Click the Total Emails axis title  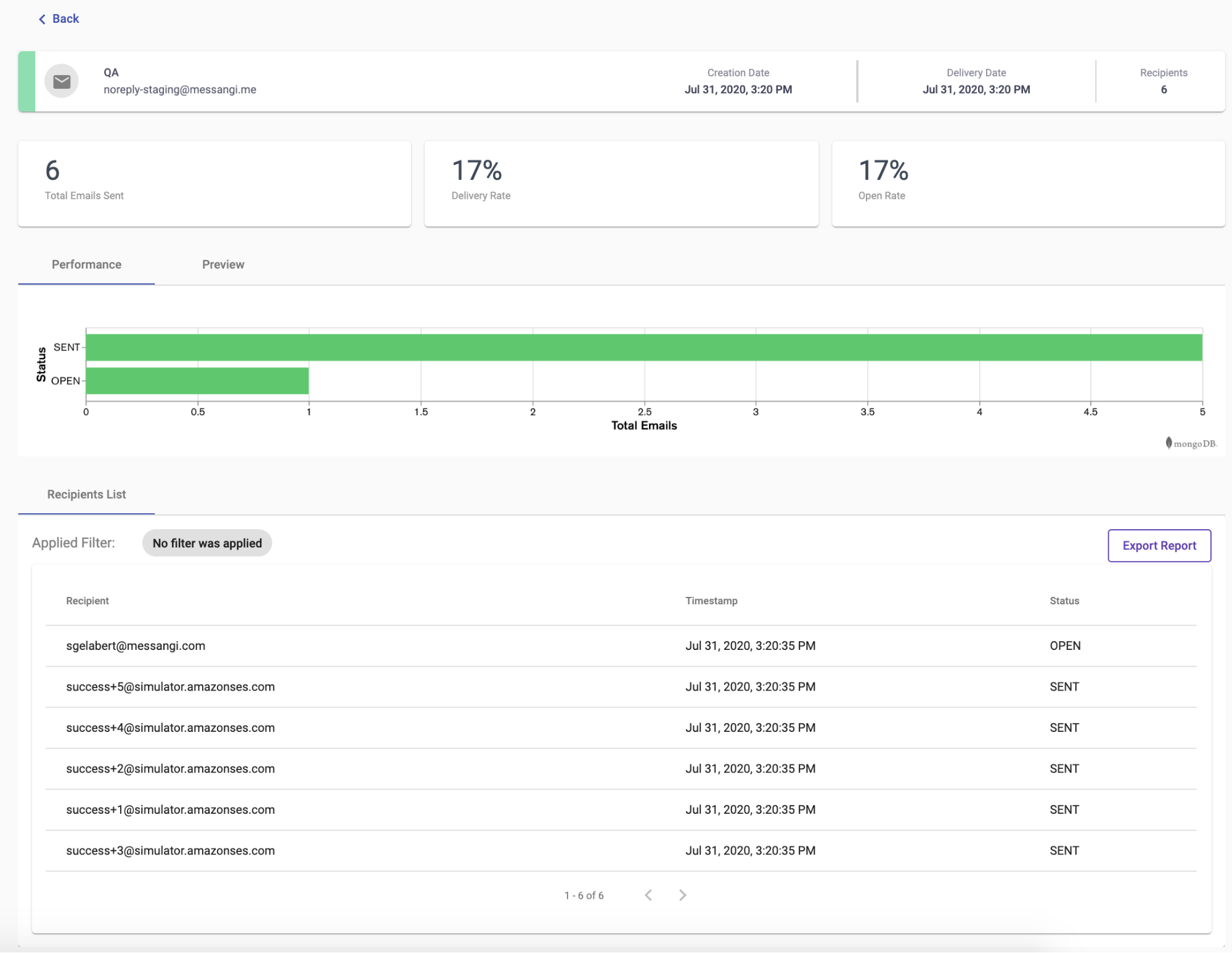point(644,425)
